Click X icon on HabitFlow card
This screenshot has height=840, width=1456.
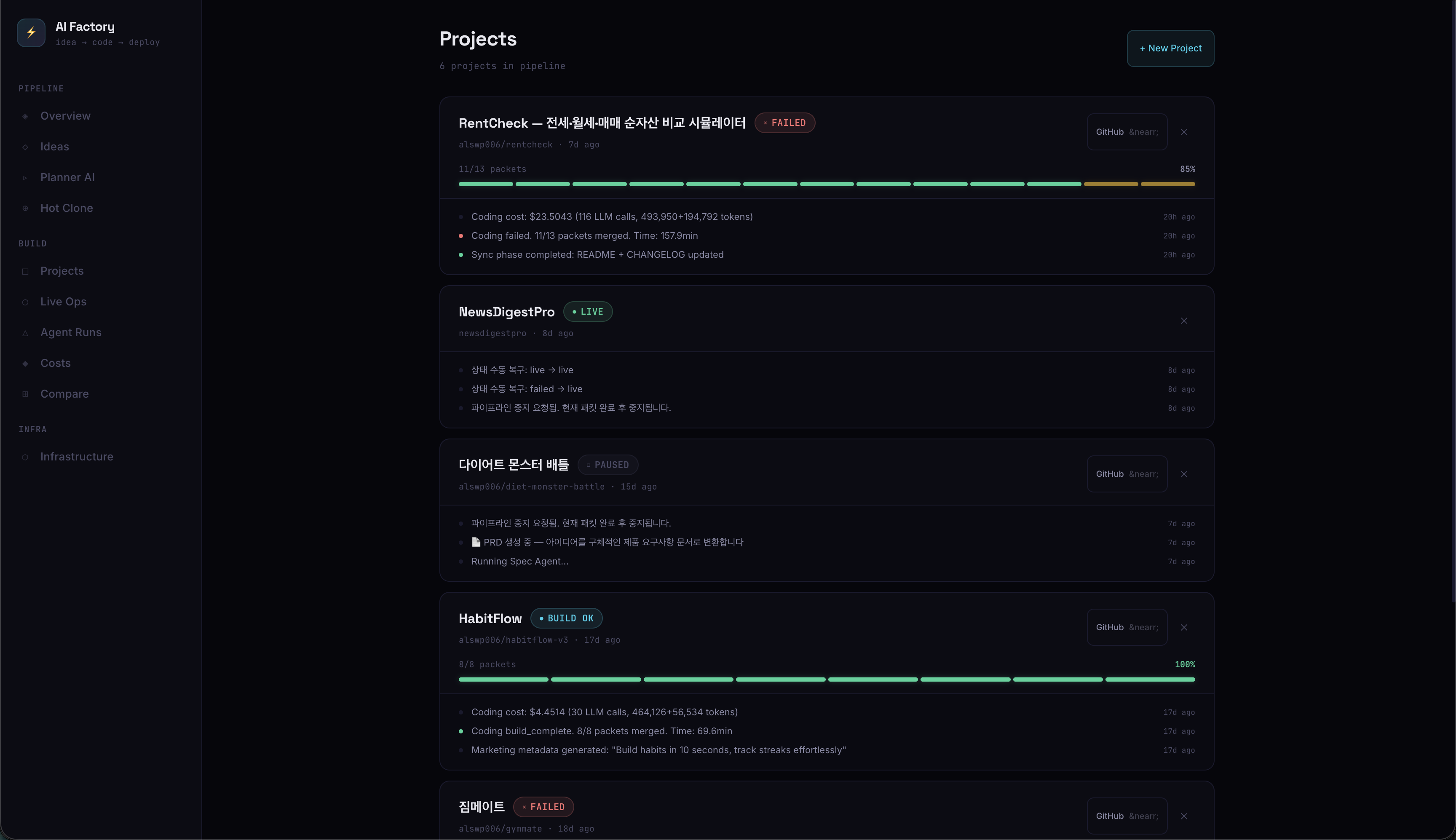(1184, 627)
